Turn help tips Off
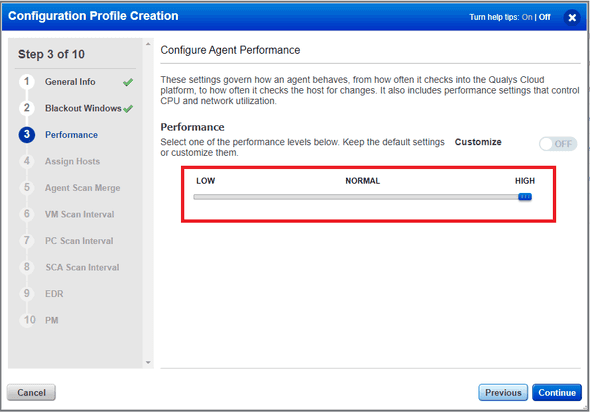Screen dimensions: 590x413 point(544,17)
